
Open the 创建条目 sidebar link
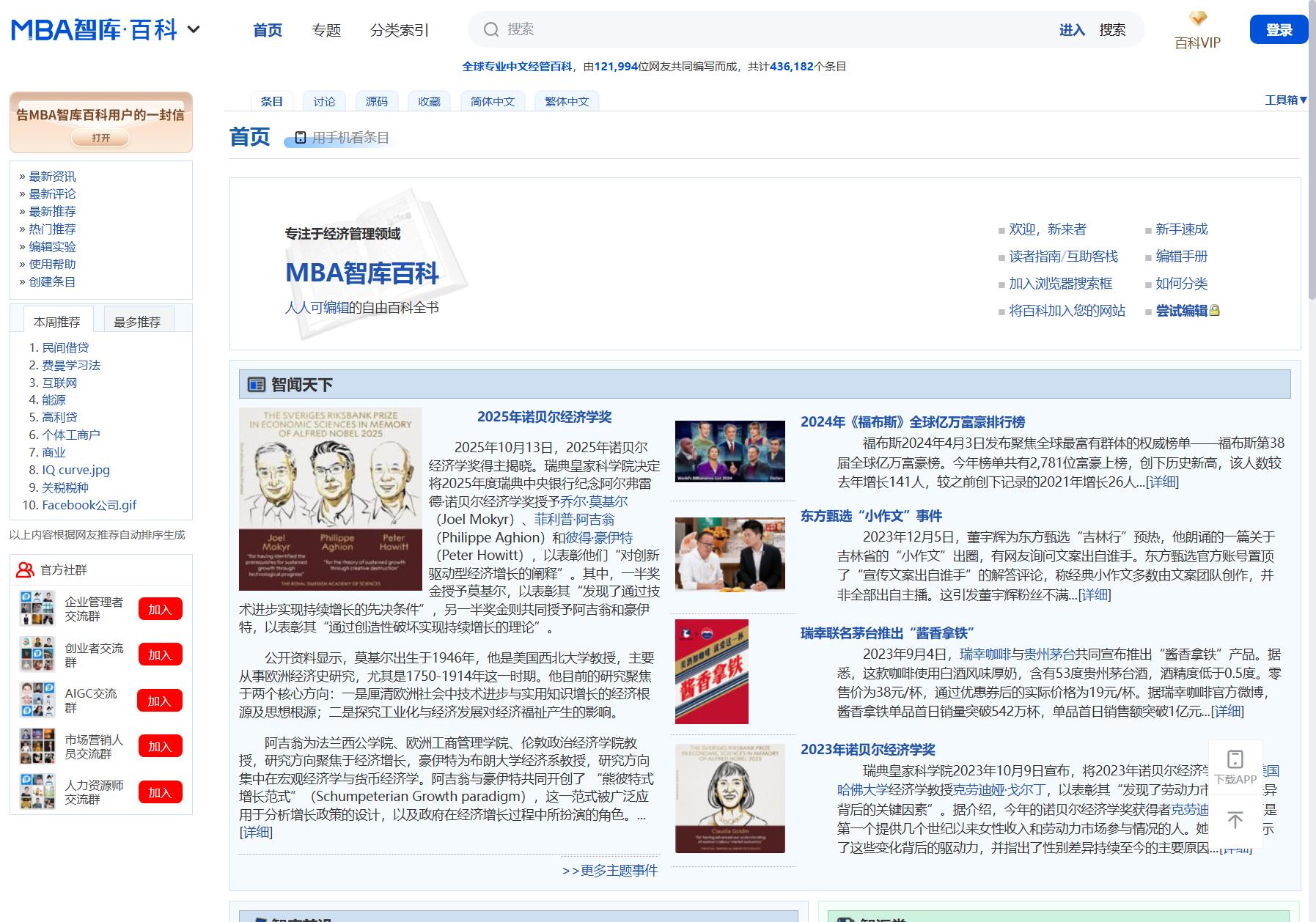tap(52, 282)
